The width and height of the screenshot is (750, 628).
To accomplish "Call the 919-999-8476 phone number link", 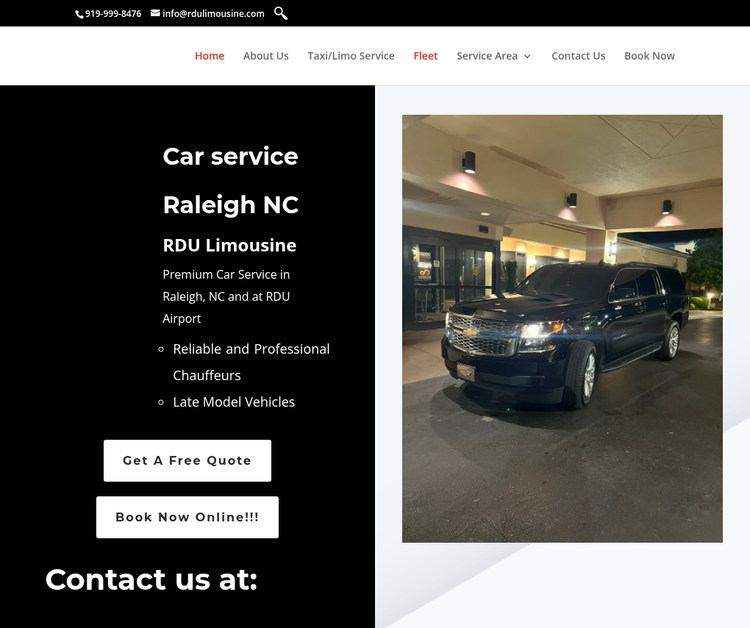I will coord(113,14).
